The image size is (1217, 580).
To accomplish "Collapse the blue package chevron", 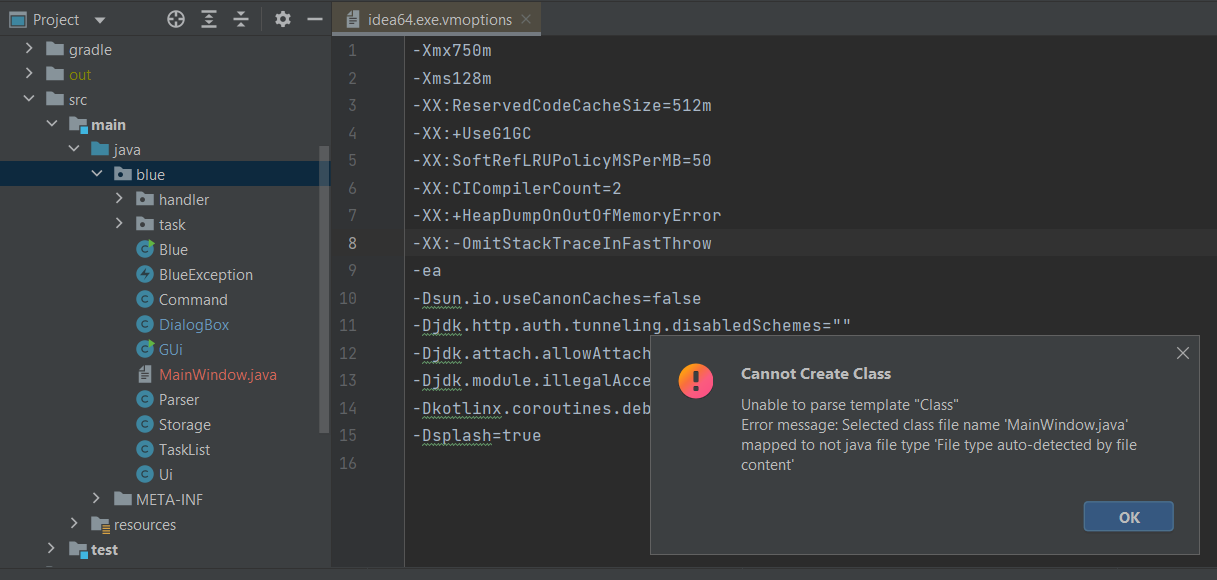I will click(97, 173).
